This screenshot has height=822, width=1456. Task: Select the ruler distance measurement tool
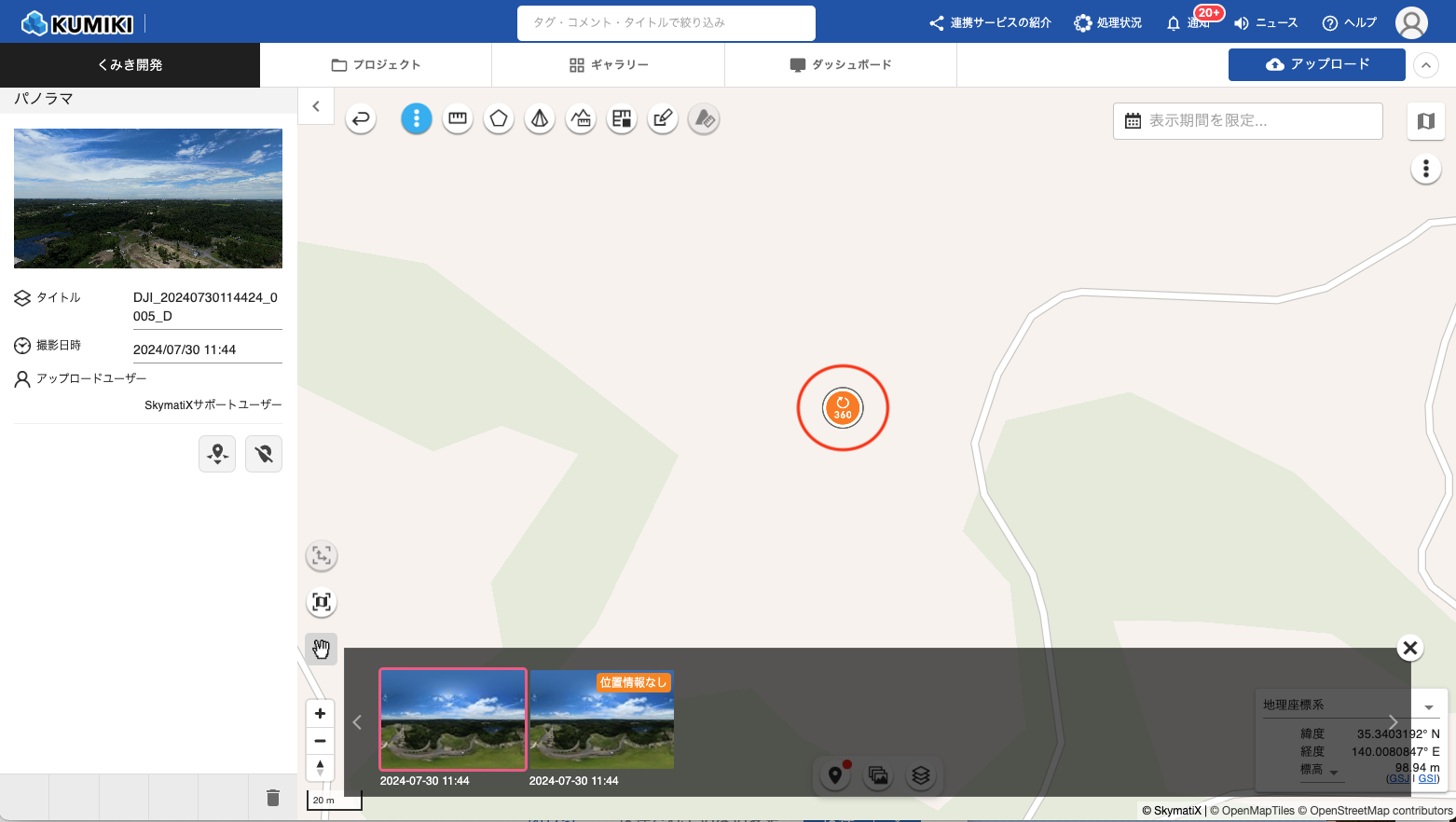(458, 119)
